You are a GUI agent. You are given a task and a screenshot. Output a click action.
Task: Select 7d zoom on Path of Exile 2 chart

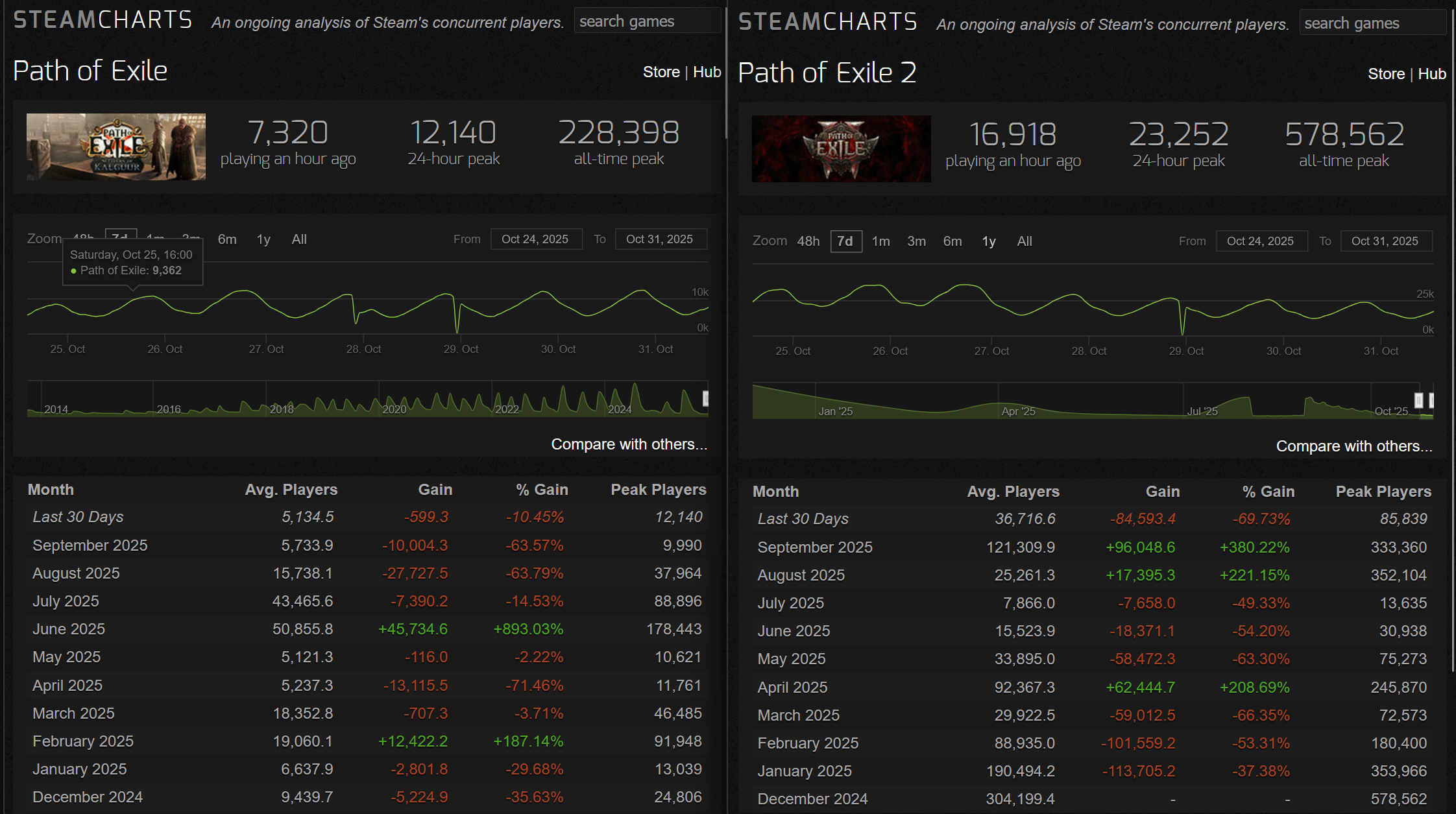click(845, 241)
